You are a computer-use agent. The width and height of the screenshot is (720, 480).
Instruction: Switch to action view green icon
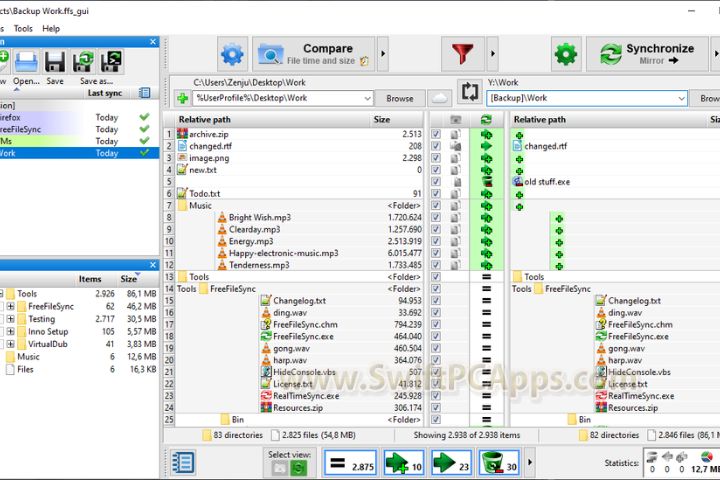tap(298, 468)
